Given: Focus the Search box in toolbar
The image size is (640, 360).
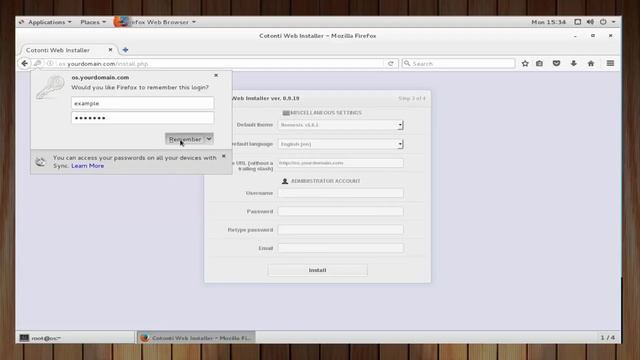Looking at the screenshot, I should click(x=458, y=64).
